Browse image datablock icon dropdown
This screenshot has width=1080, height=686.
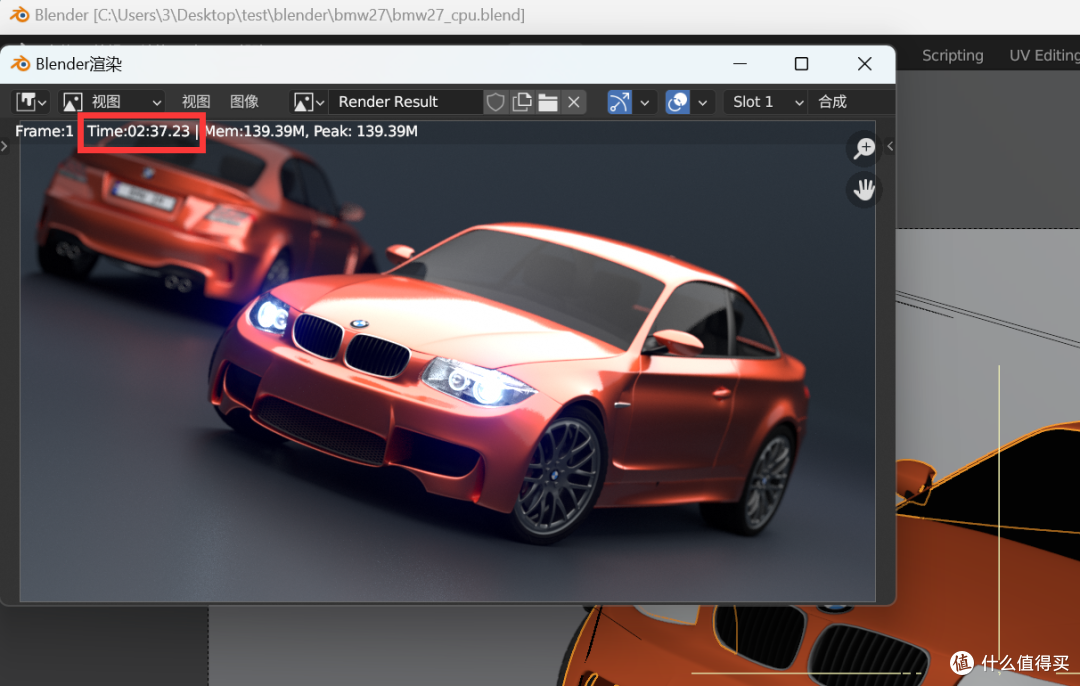tap(309, 102)
